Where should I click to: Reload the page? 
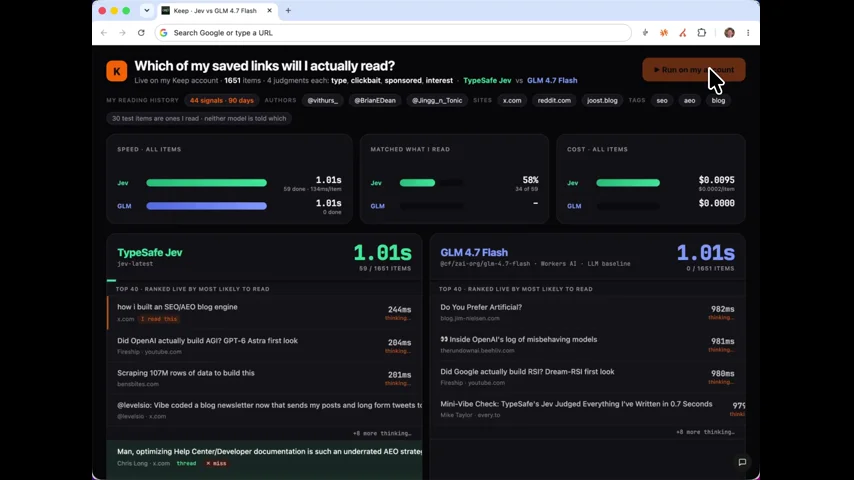coord(141,33)
